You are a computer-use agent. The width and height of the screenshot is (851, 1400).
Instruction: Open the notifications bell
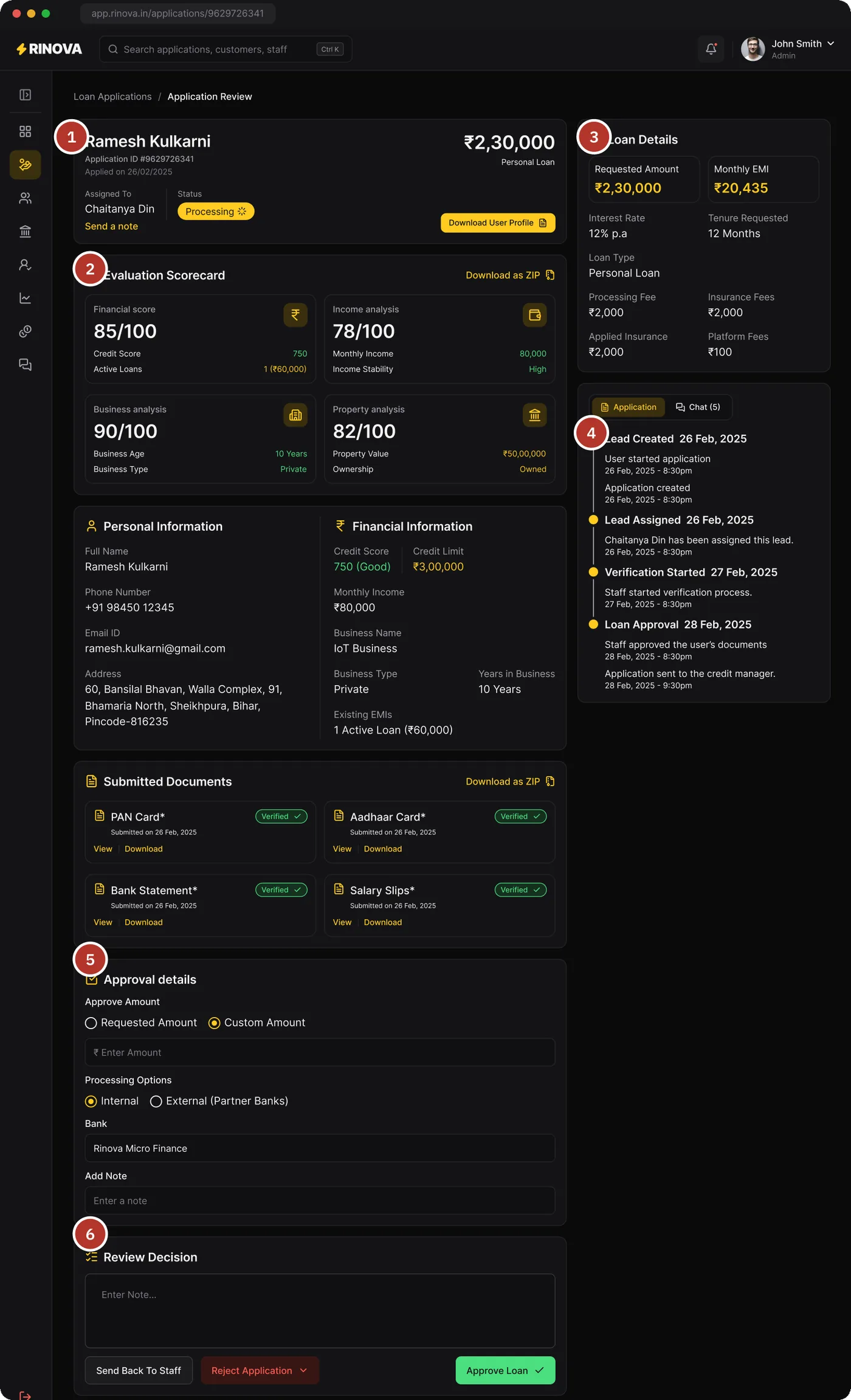[x=711, y=49]
